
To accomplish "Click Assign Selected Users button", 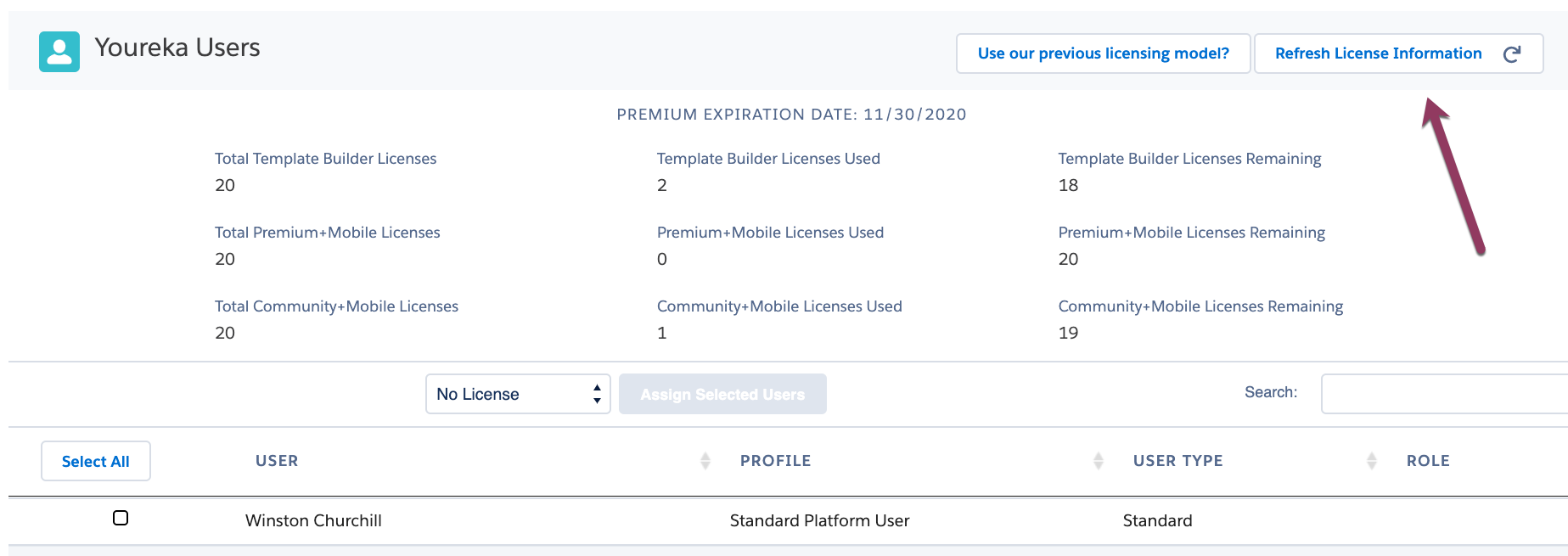I will (722, 394).
